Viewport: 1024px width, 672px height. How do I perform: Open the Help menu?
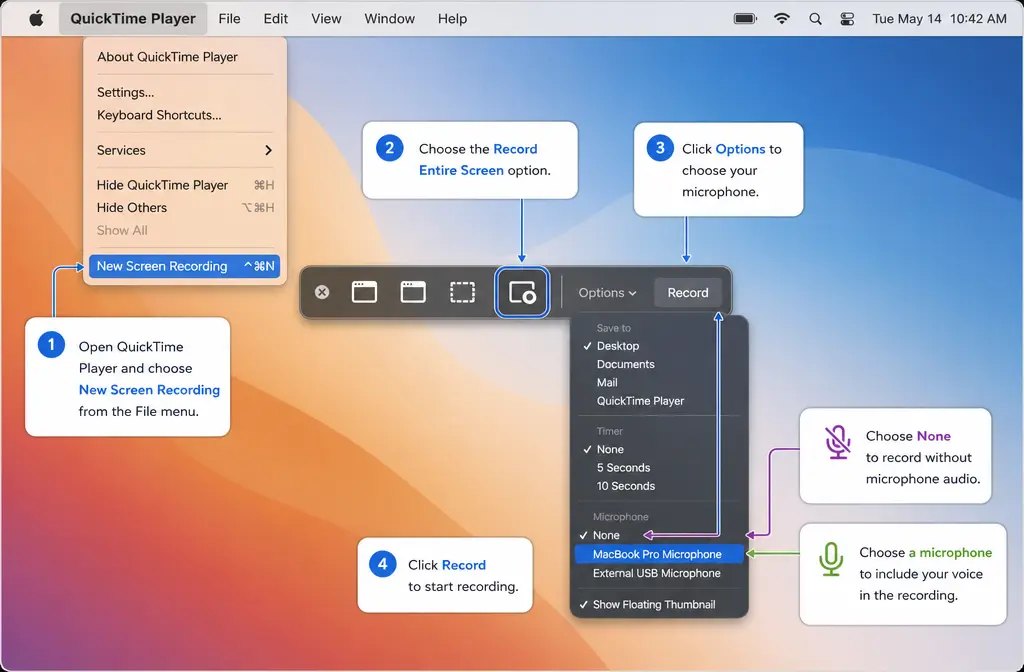tap(452, 19)
